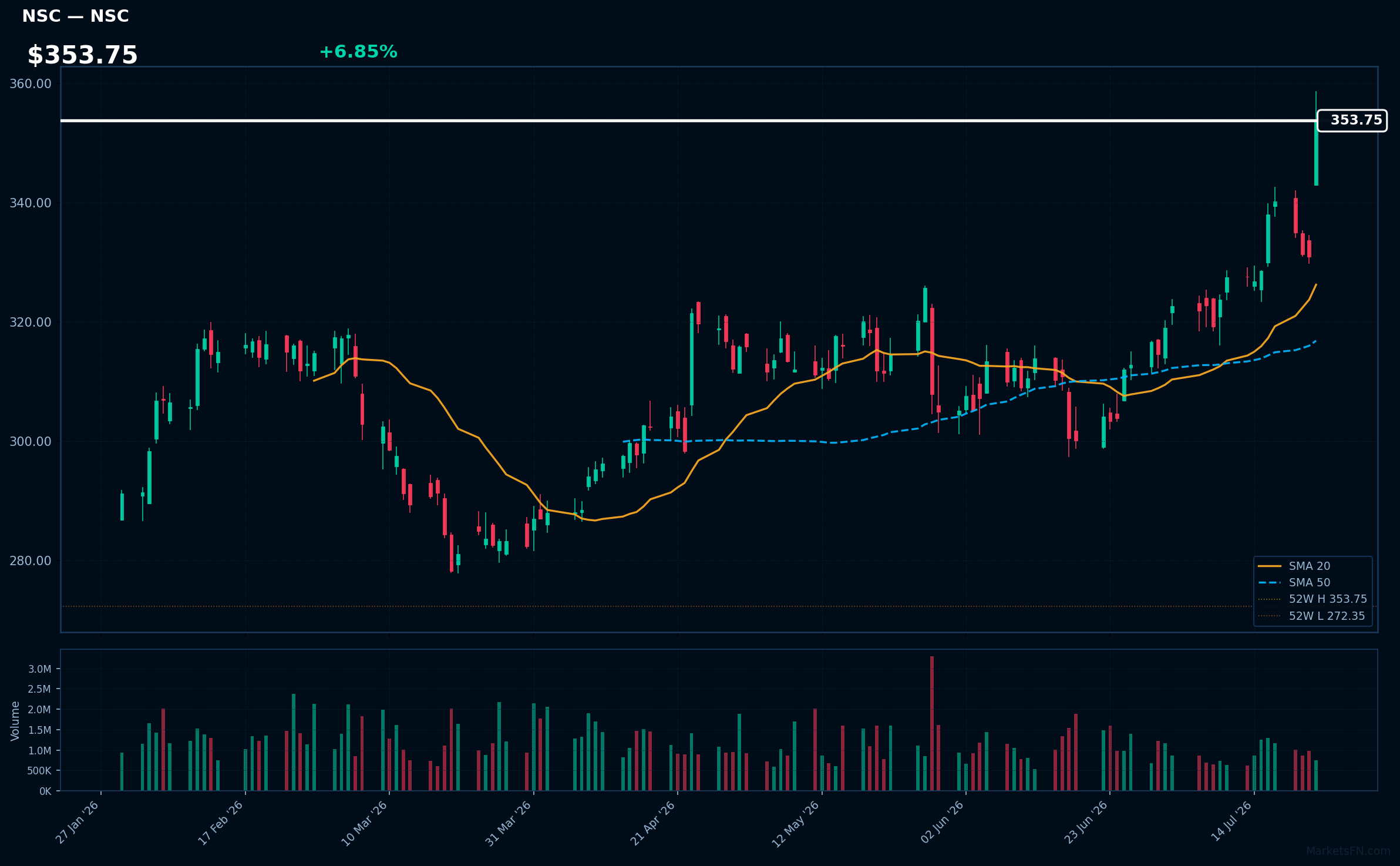
Task: Click the 2.5M volume axis label
Action: (40, 689)
